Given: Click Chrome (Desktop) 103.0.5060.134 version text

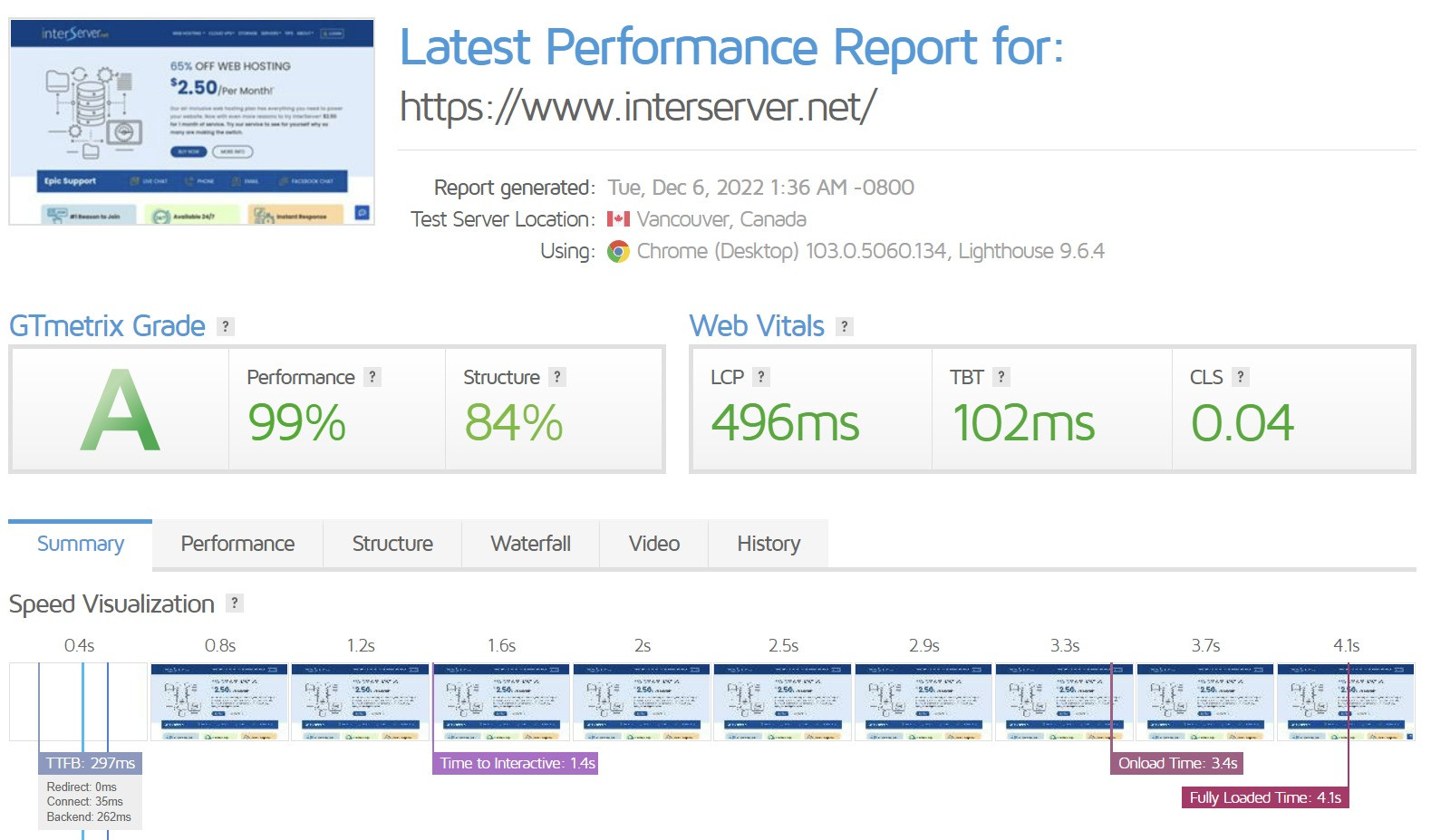Looking at the screenshot, I should tap(870, 251).
